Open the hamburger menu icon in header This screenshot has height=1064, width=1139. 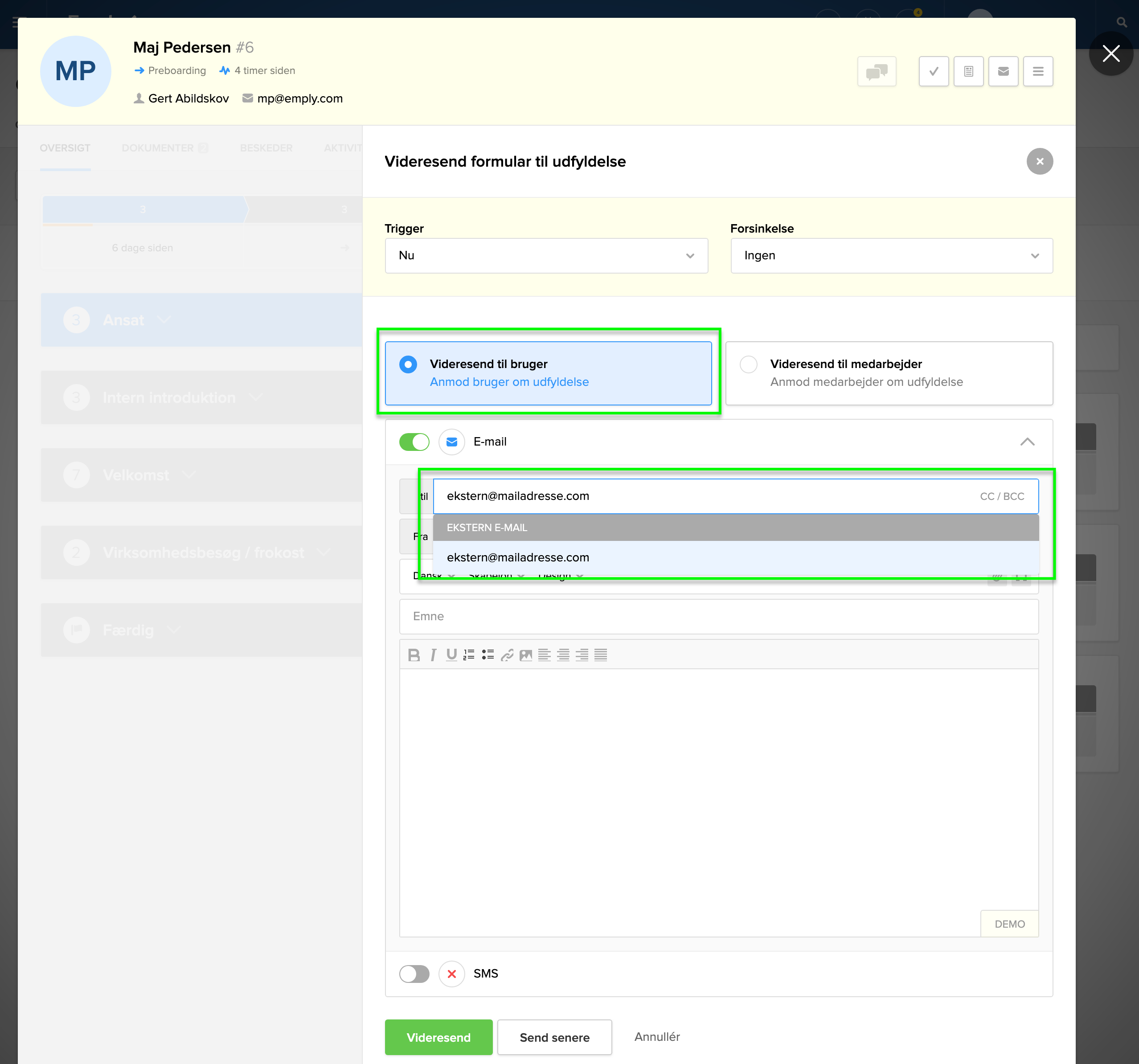(1037, 71)
